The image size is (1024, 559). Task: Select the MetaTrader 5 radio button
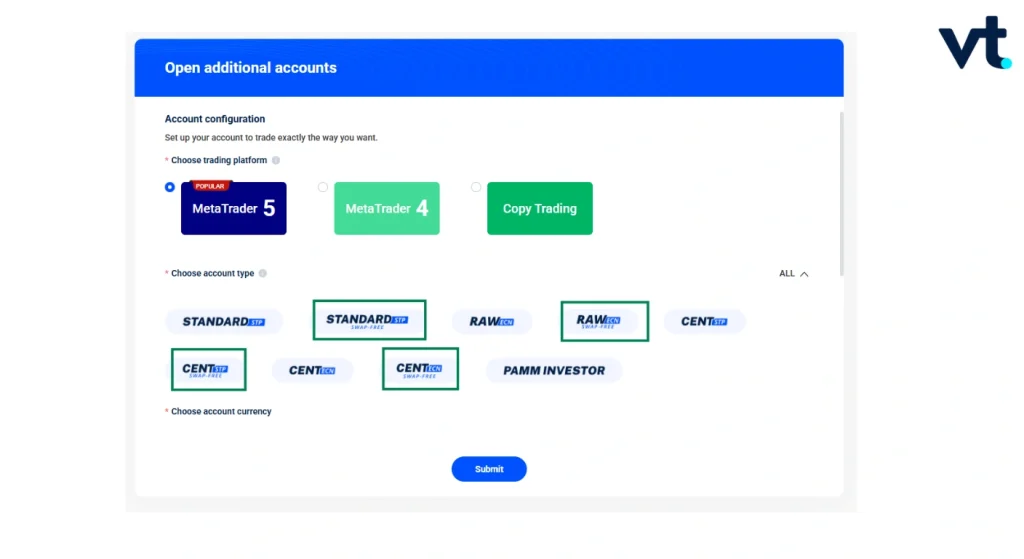coord(170,187)
